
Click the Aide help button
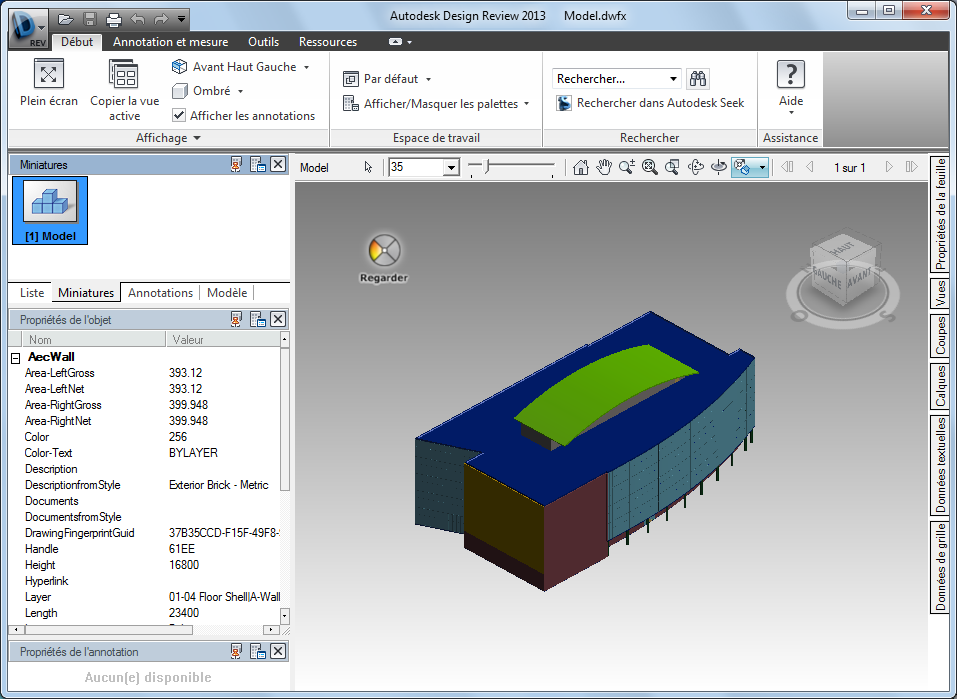click(x=790, y=87)
